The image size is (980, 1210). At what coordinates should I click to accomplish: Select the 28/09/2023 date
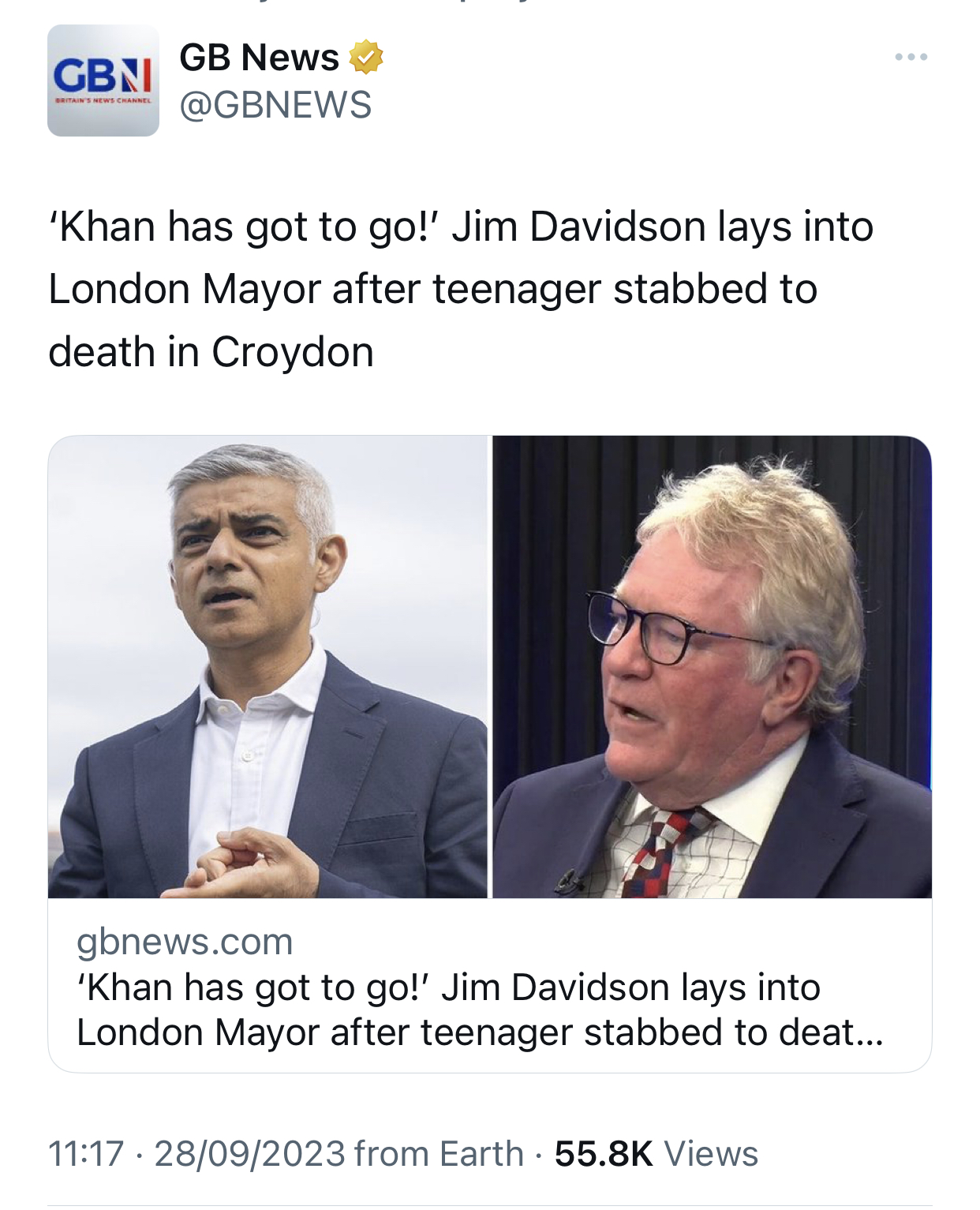click(x=249, y=1153)
